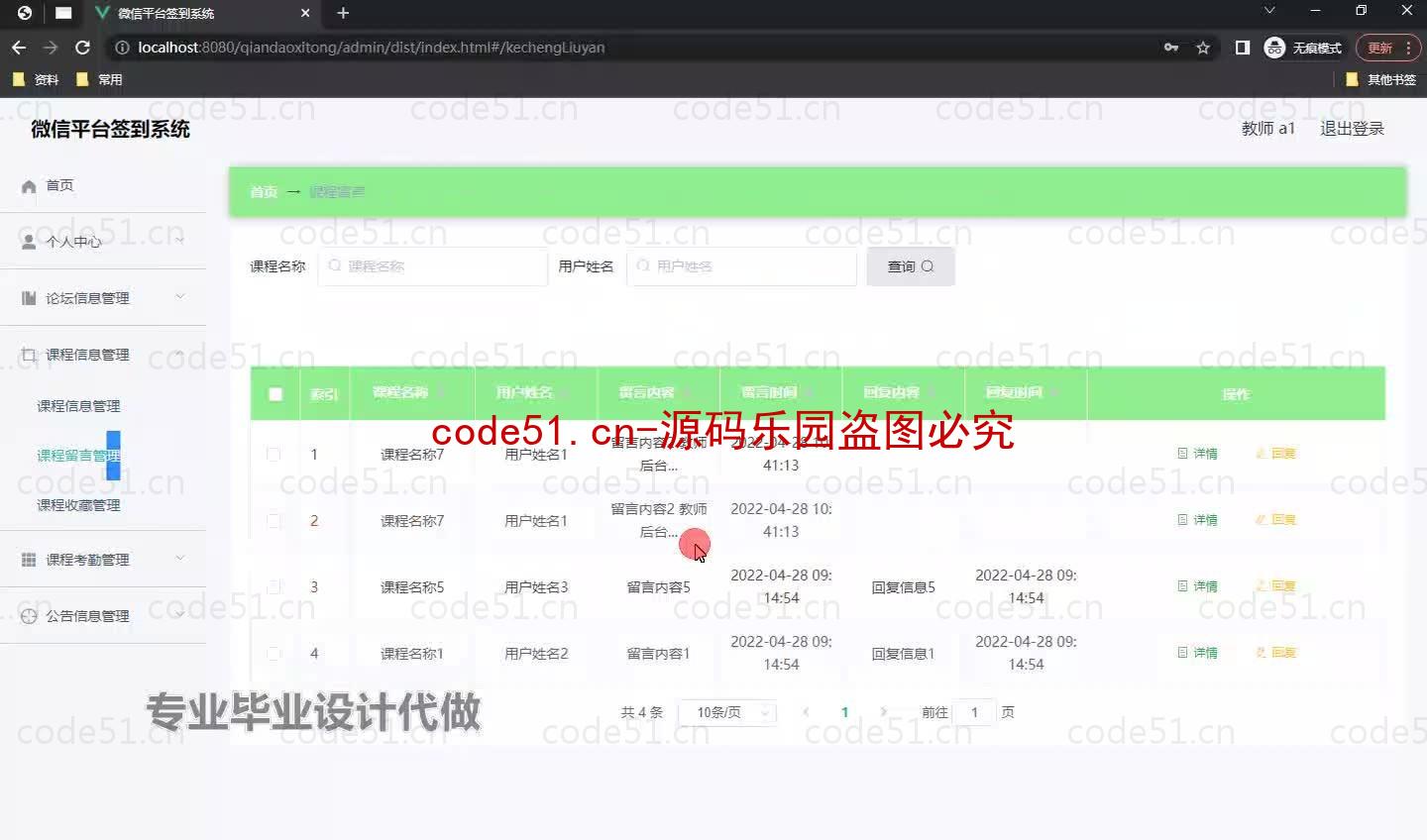Screen dimensions: 1427x840
Task: Open the incognito mode indicator
Action: click(1303, 48)
